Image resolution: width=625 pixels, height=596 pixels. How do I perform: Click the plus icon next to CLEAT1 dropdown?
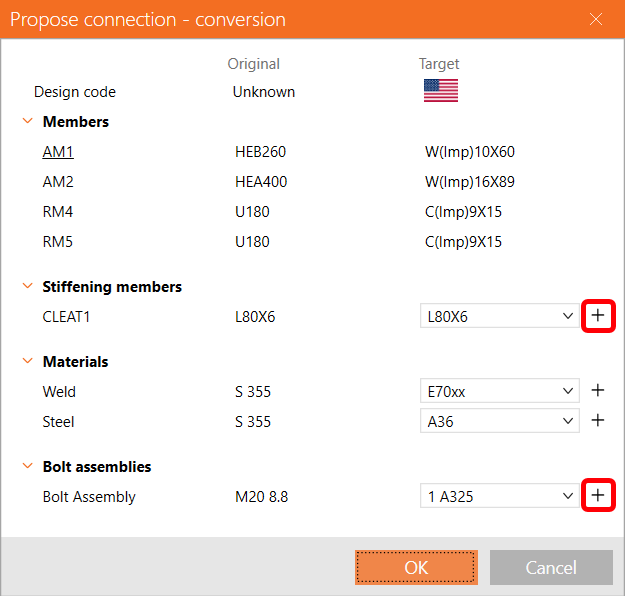598,316
